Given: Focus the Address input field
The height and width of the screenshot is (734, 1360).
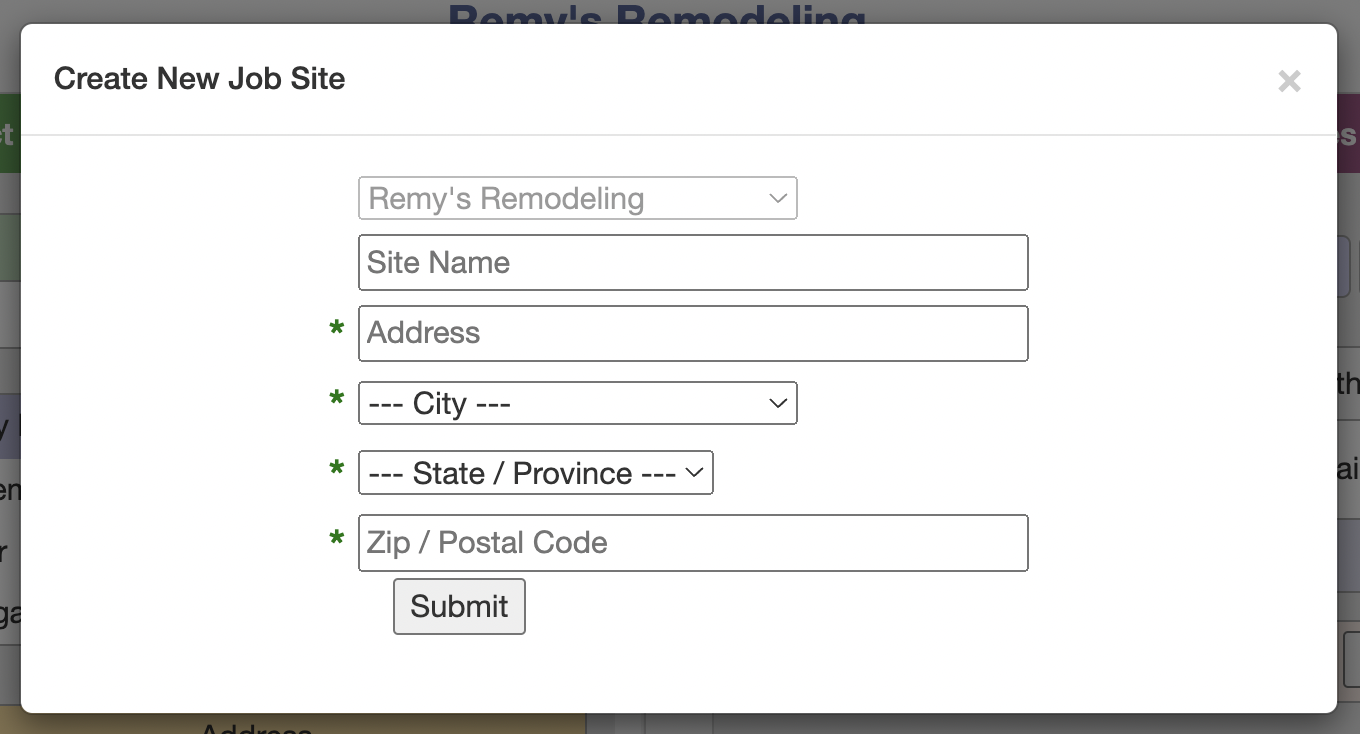Looking at the screenshot, I should tap(692, 333).
